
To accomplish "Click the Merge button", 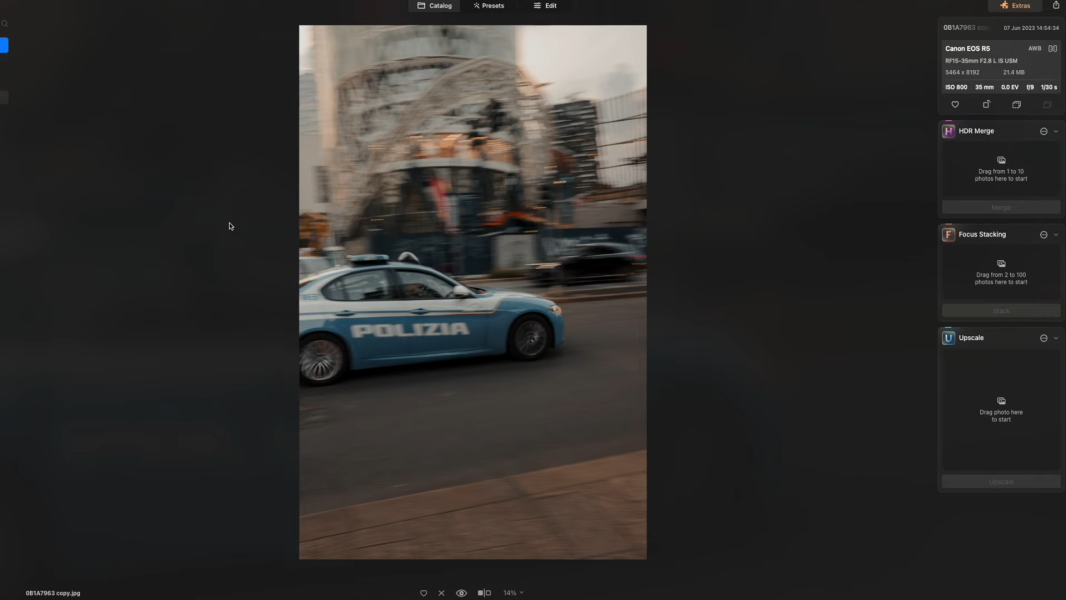I will [1001, 207].
